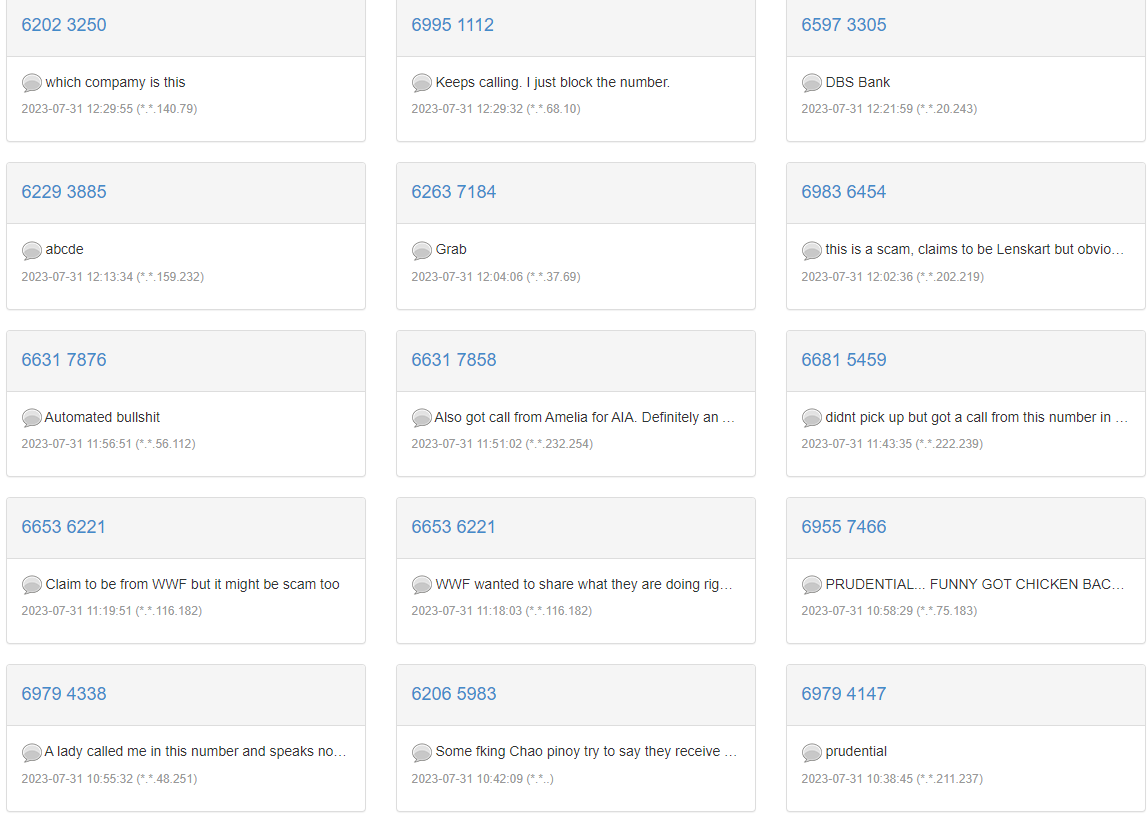Click the comment icon next to the Lenskart scam comment
The width and height of the screenshot is (1148, 818).
(811, 250)
